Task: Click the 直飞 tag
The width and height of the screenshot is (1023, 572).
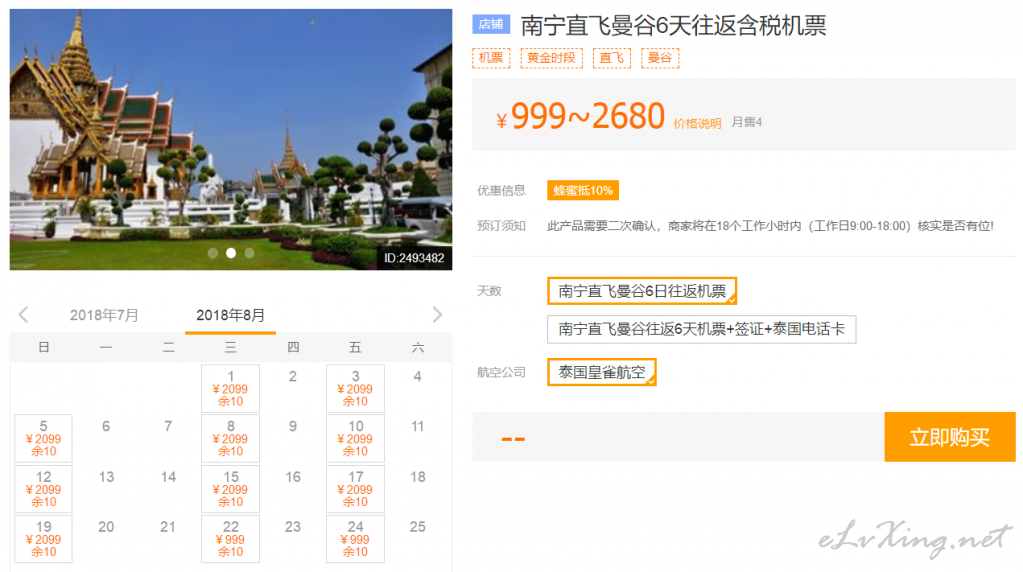Action: 611,58
